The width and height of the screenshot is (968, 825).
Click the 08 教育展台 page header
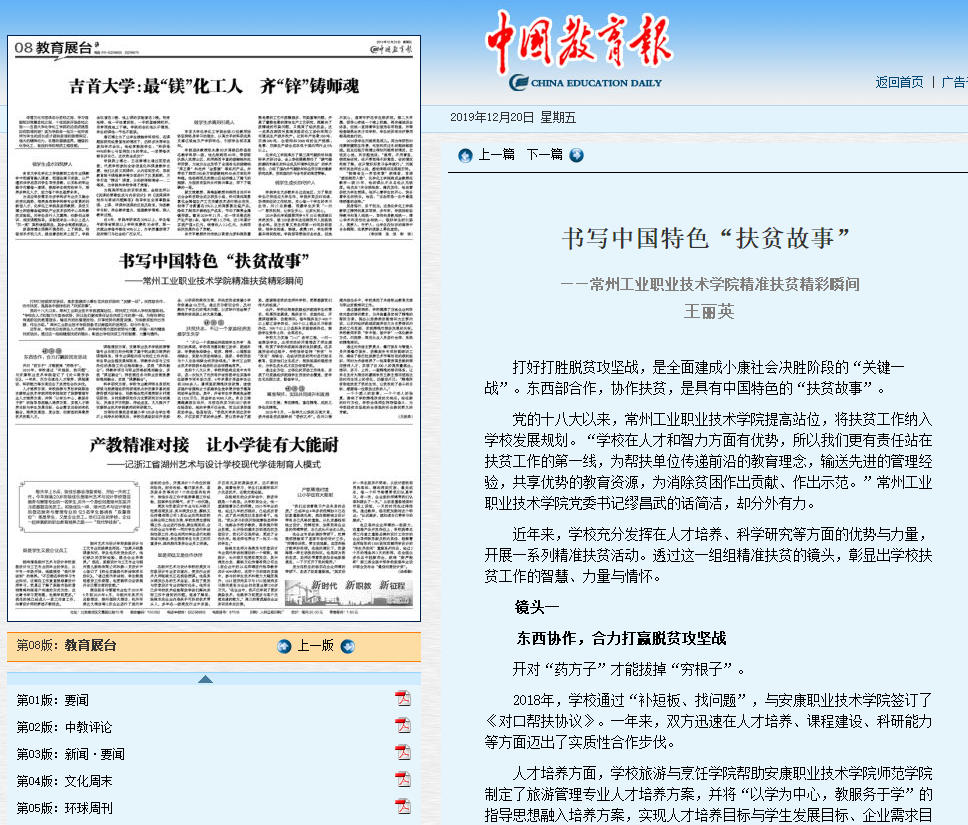pyautogui.click(x=54, y=48)
